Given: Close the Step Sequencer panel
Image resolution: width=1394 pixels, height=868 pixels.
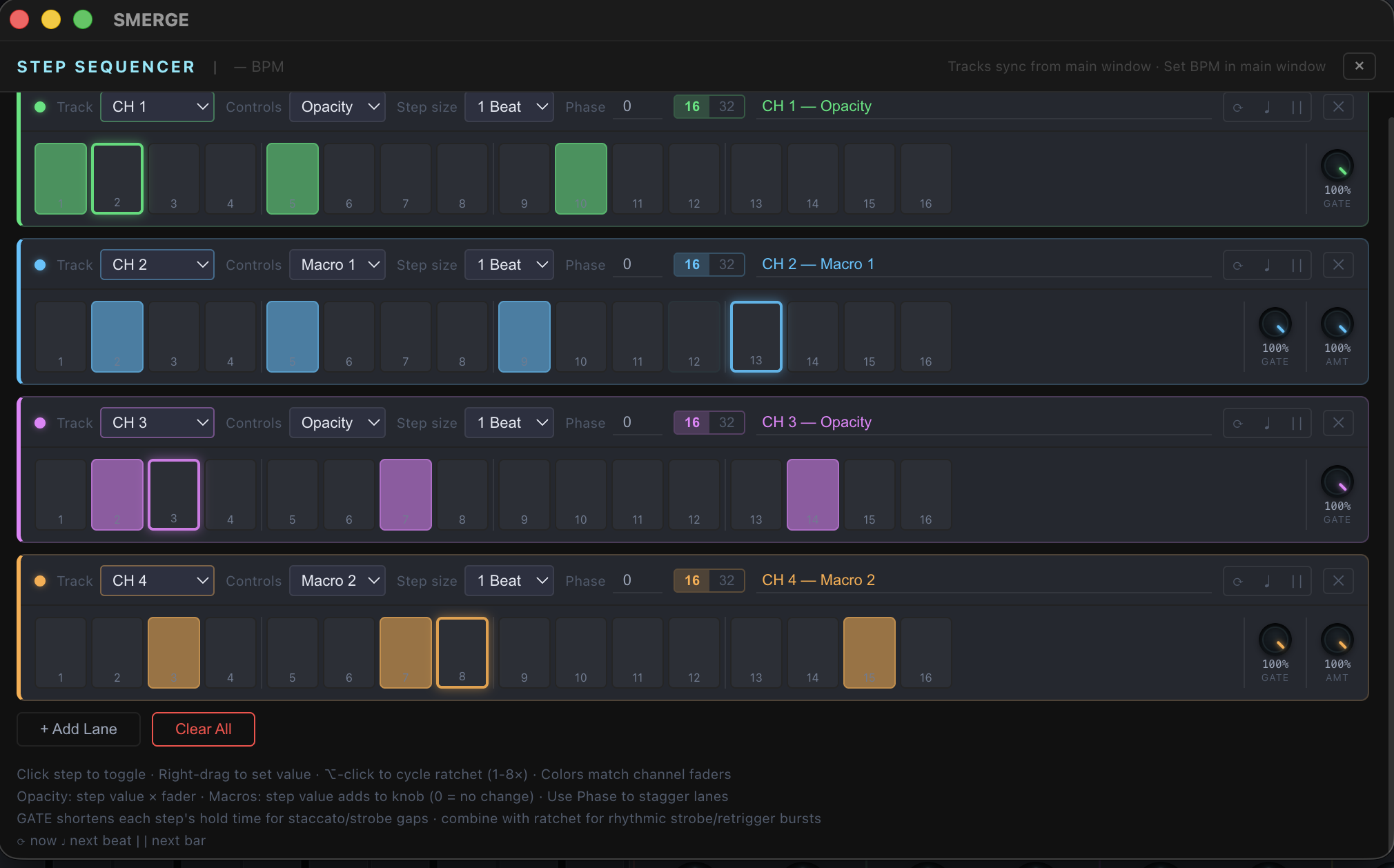Looking at the screenshot, I should click(1359, 66).
